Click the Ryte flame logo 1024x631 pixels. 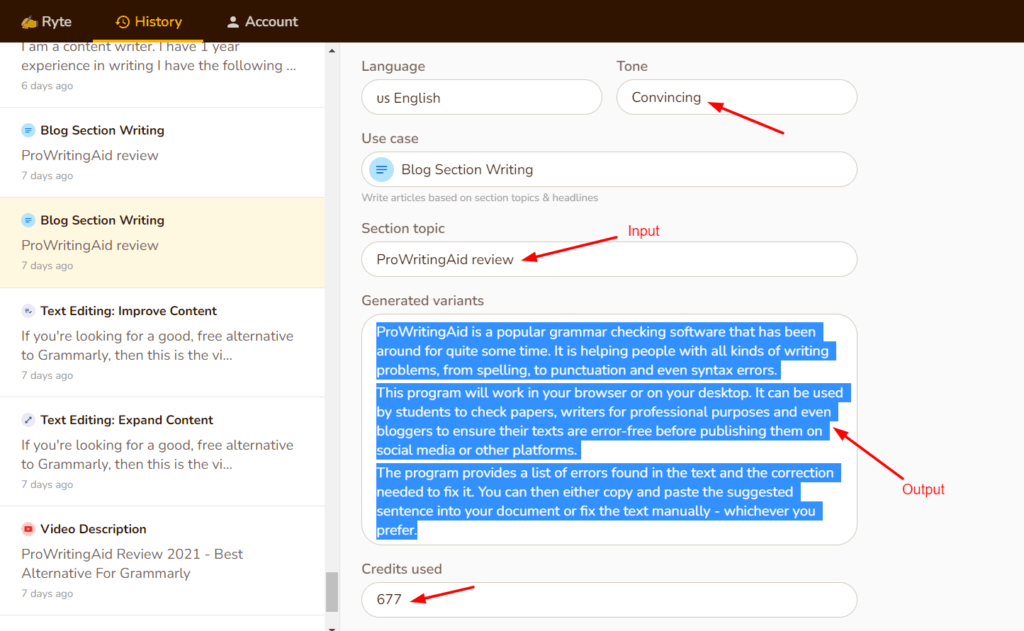click(x=27, y=21)
